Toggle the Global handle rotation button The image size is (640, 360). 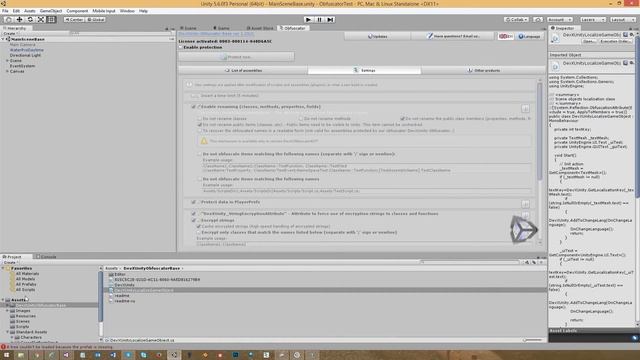click(x=96, y=19)
